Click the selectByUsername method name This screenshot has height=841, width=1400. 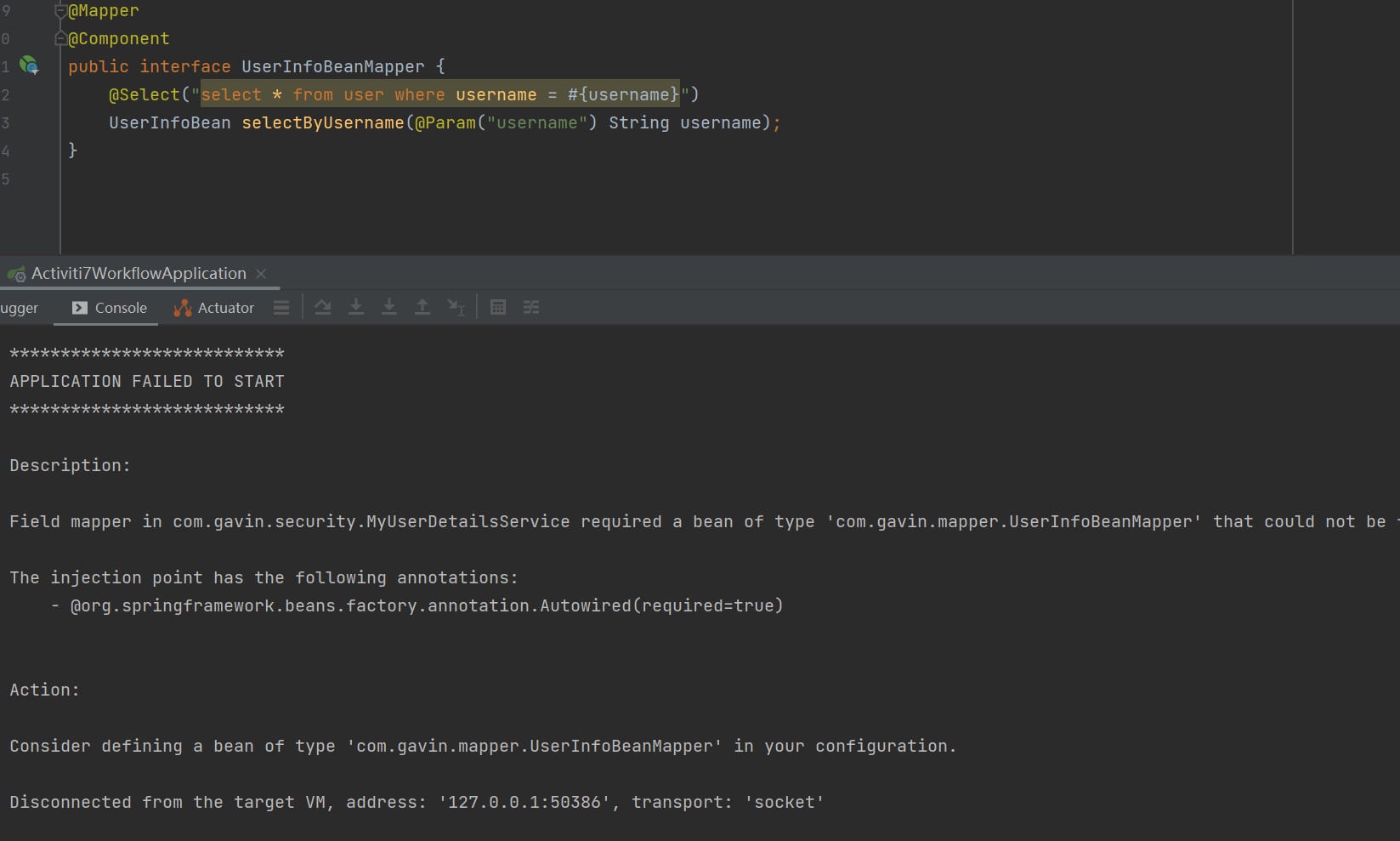coord(322,123)
